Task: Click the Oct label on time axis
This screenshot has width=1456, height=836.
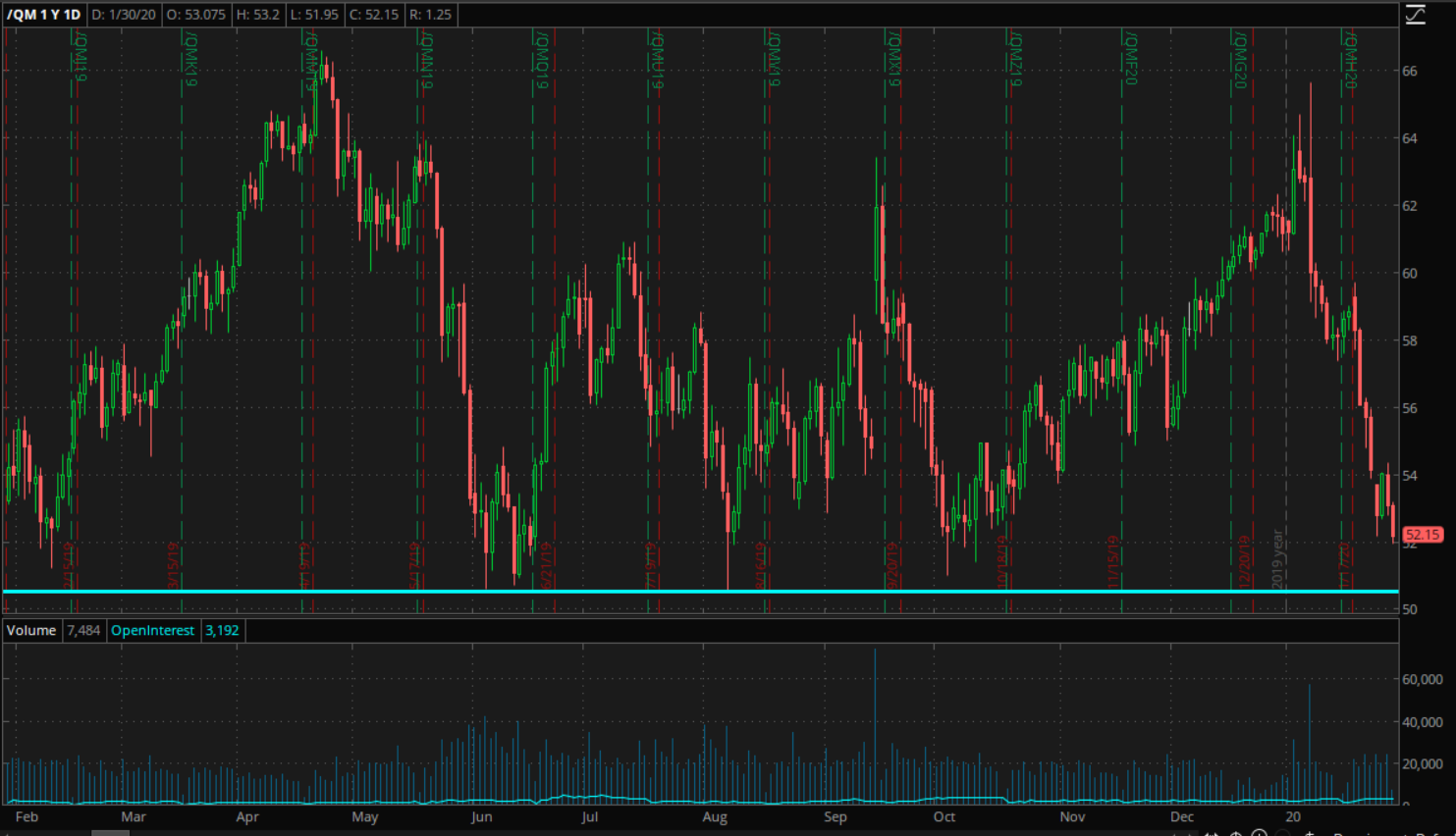Action: point(944,816)
